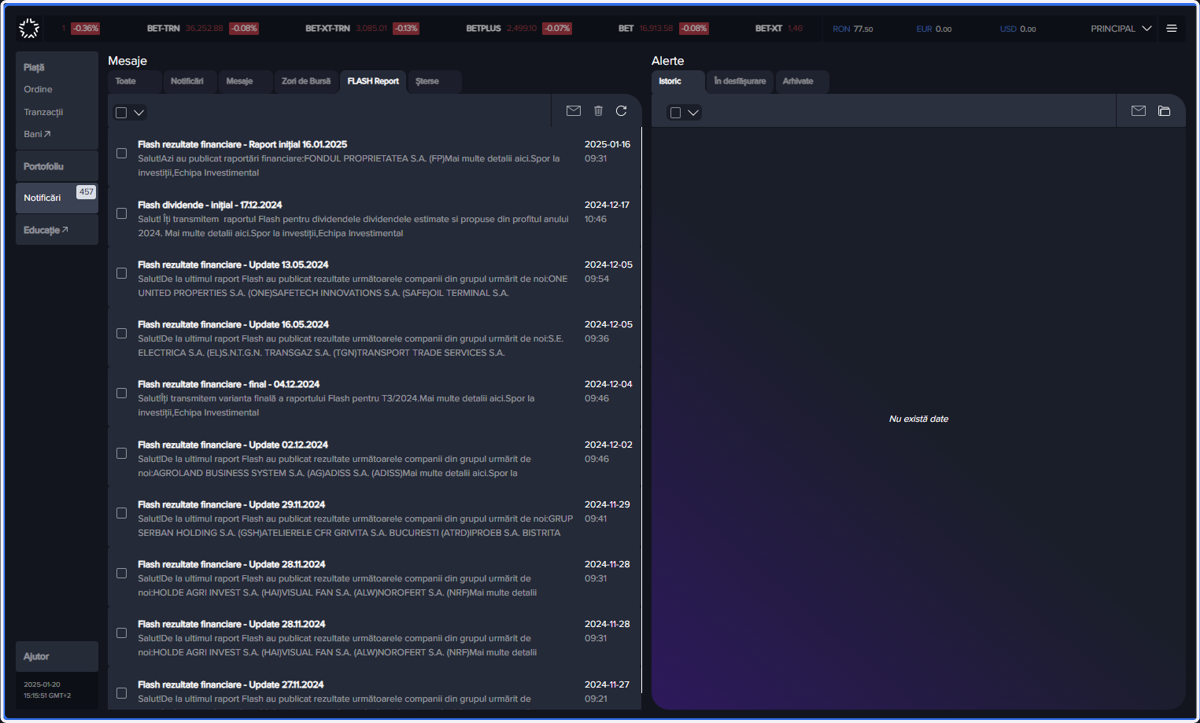
Task: Go to Ordine in the sidebar
Action: tap(38, 90)
